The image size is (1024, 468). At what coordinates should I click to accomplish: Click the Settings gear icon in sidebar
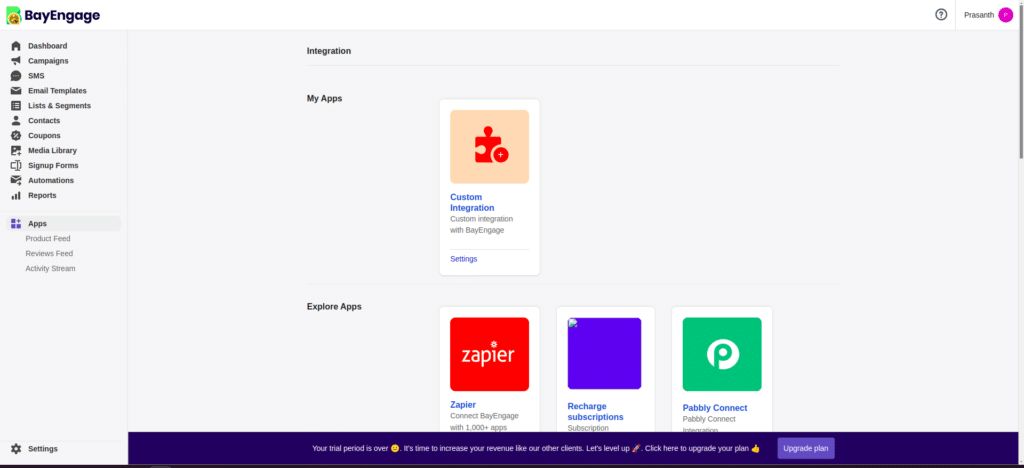16,449
